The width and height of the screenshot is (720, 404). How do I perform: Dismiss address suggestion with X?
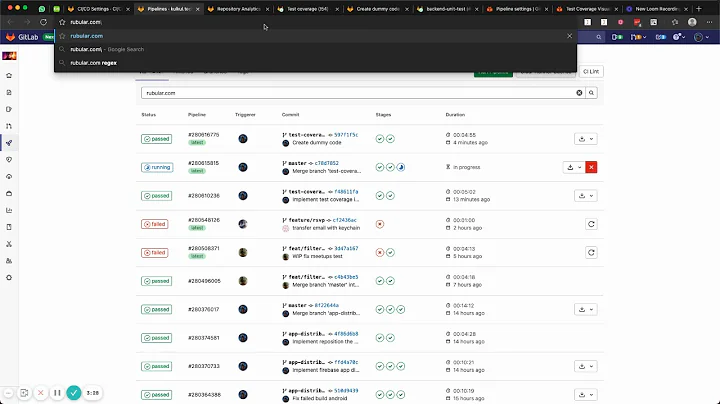pyautogui.click(x=569, y=36)
